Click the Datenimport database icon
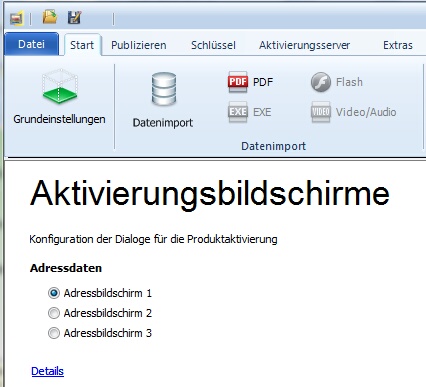Viewport: 426px width, 387px height. 164,89
